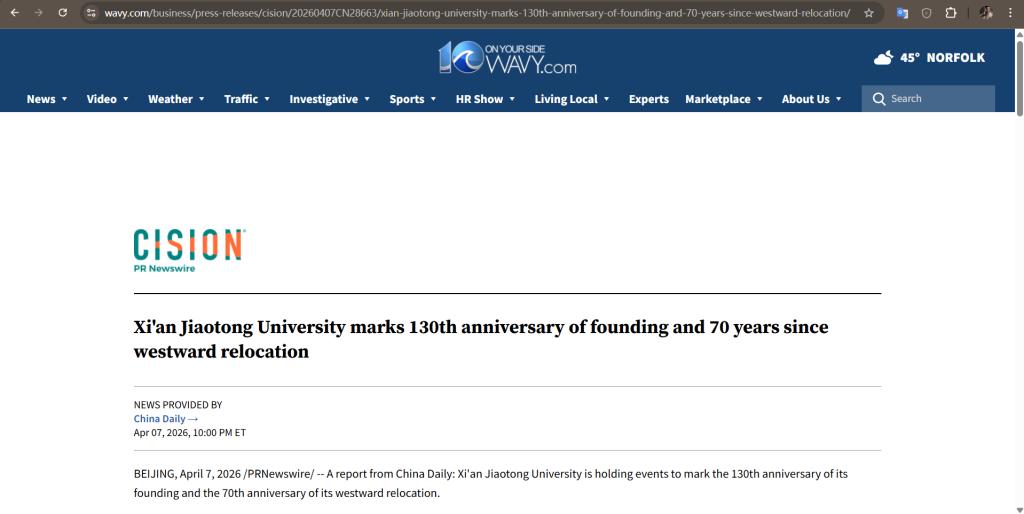Bookmark this page with star icon

coord(869,13)
